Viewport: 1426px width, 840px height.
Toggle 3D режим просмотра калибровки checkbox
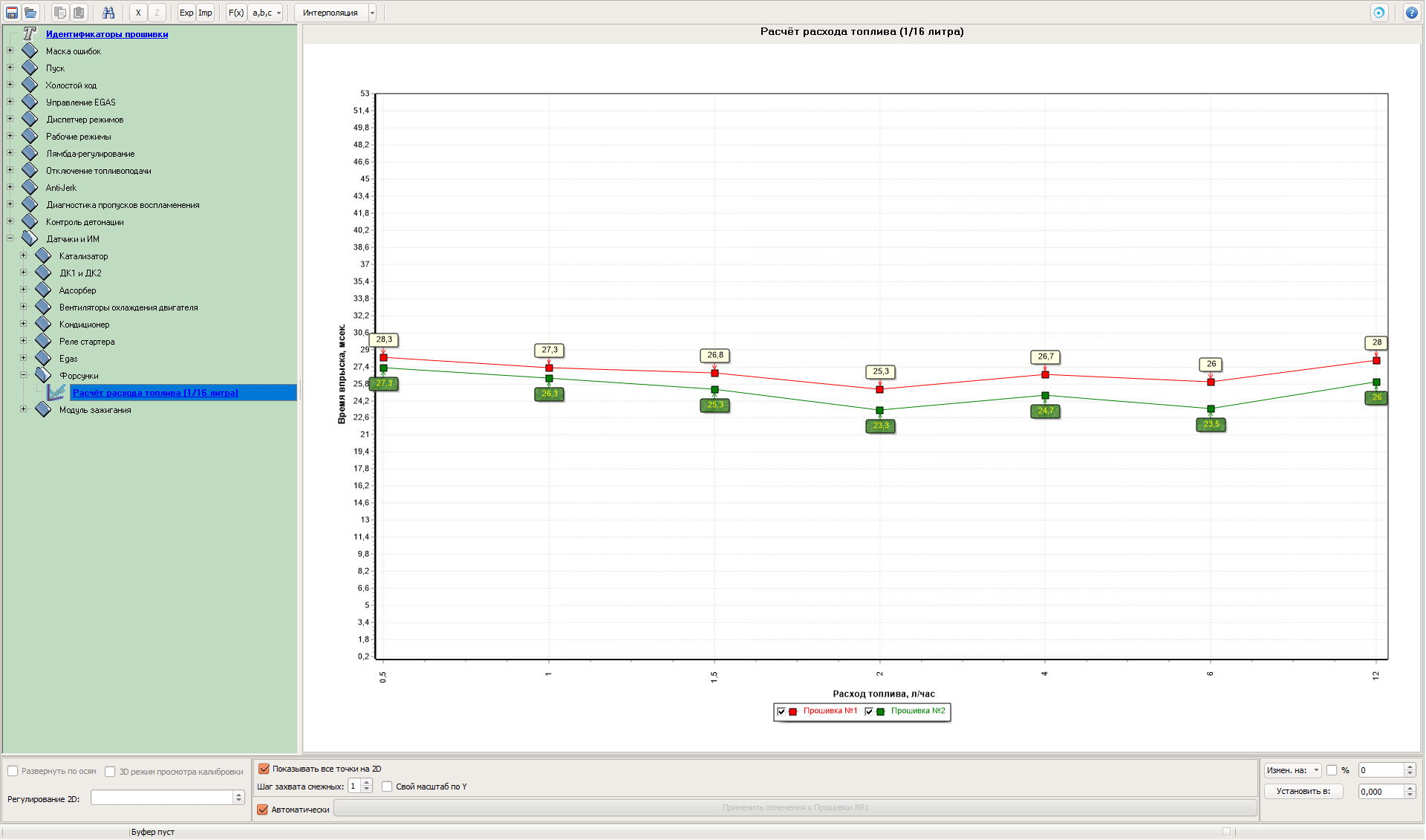[110, 772]
